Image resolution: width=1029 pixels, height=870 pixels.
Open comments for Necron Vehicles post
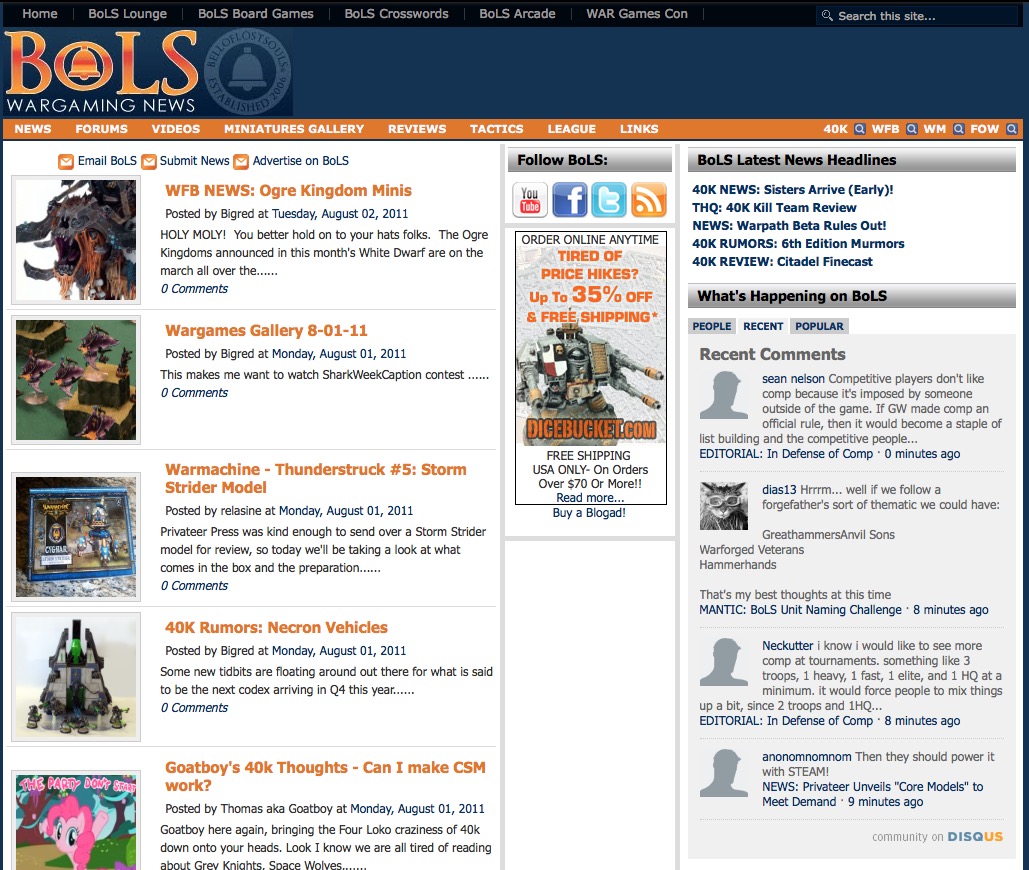[194, 707]
